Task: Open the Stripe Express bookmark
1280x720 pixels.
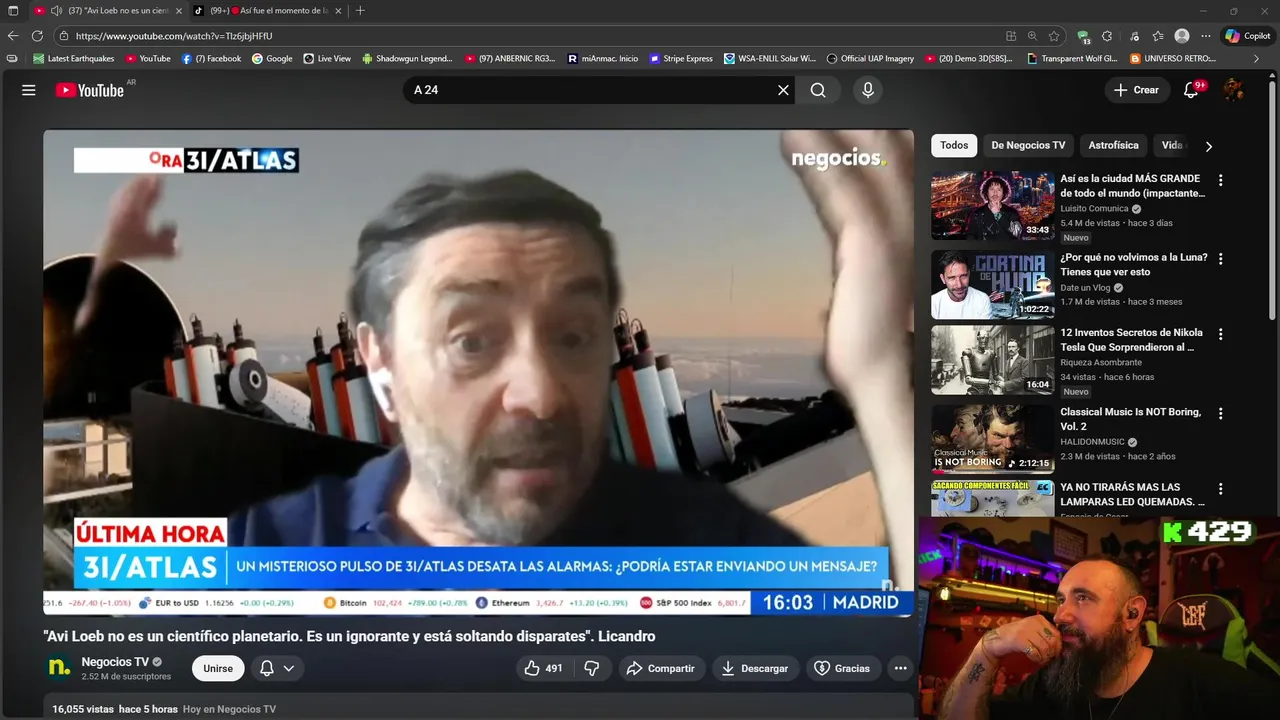Action: tap(681, 59)
